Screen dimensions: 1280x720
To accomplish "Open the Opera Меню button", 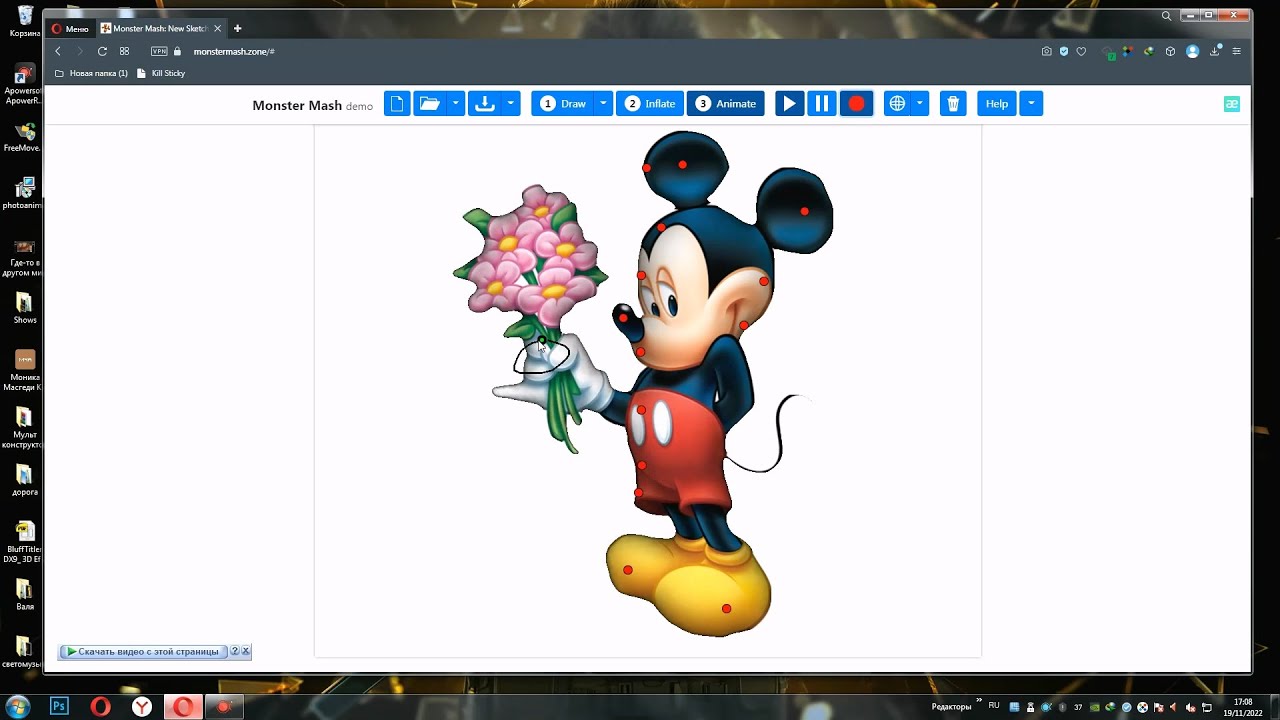I will 70,28.
